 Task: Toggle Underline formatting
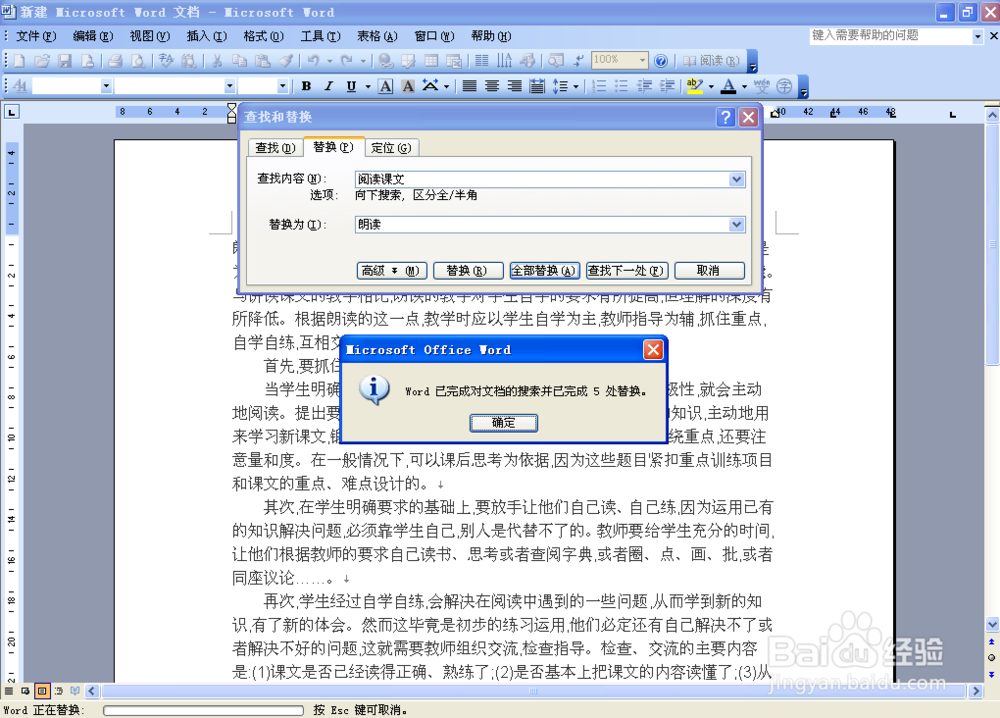click(x=351, y=85)
